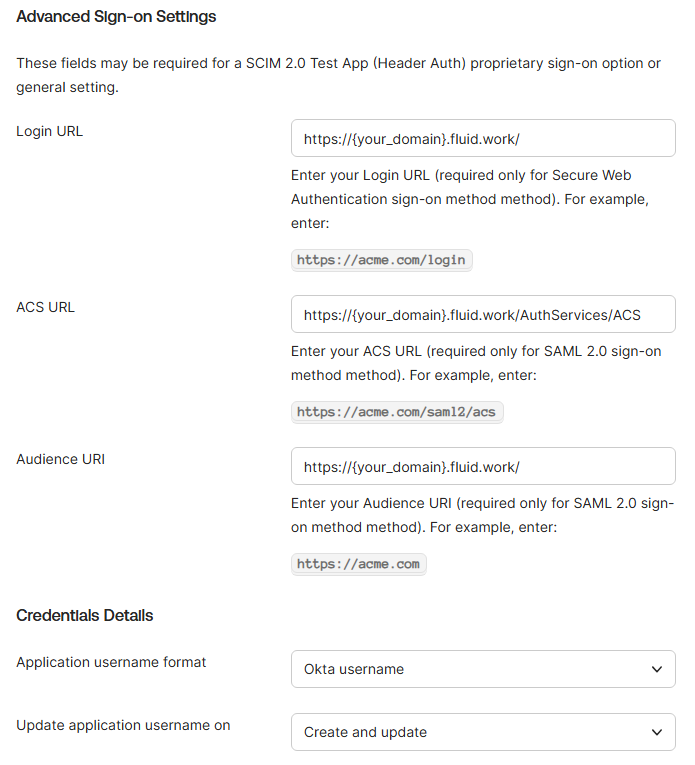This screenshot has width=695, height=765.
Task: Click the https://acme.com/login example code
Action: coord(381,260)
